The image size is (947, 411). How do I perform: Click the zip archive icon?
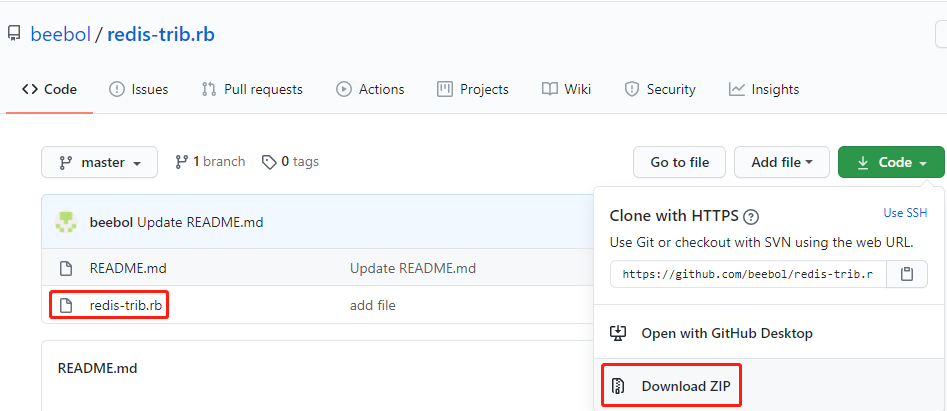[618, 386]
